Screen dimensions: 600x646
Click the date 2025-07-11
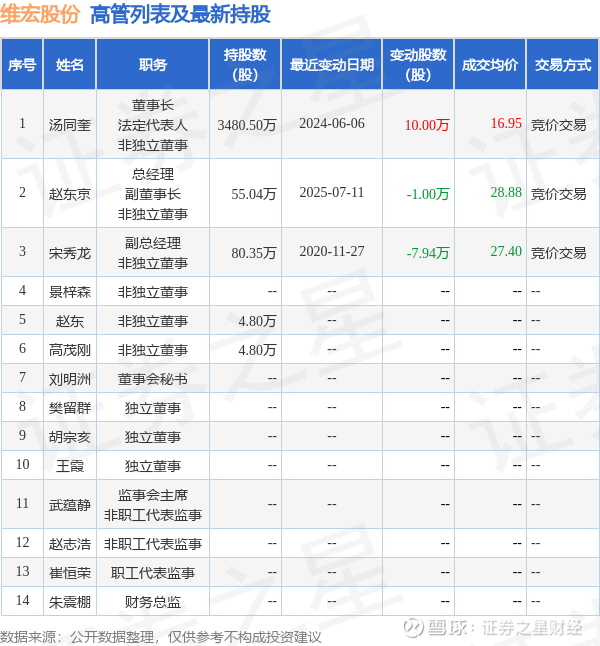point(332,192)
